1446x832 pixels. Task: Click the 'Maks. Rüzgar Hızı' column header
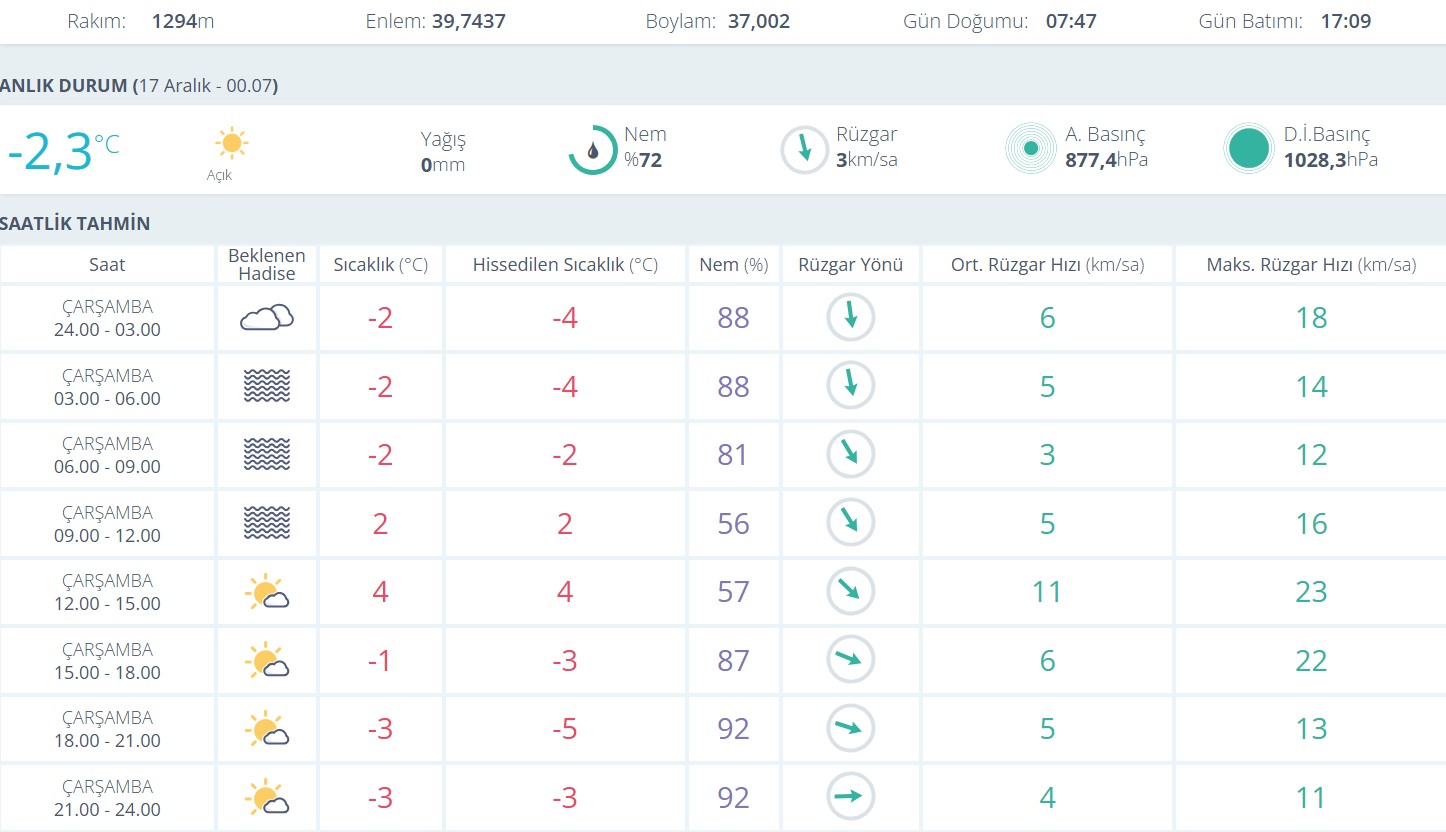click(1310, 265)
